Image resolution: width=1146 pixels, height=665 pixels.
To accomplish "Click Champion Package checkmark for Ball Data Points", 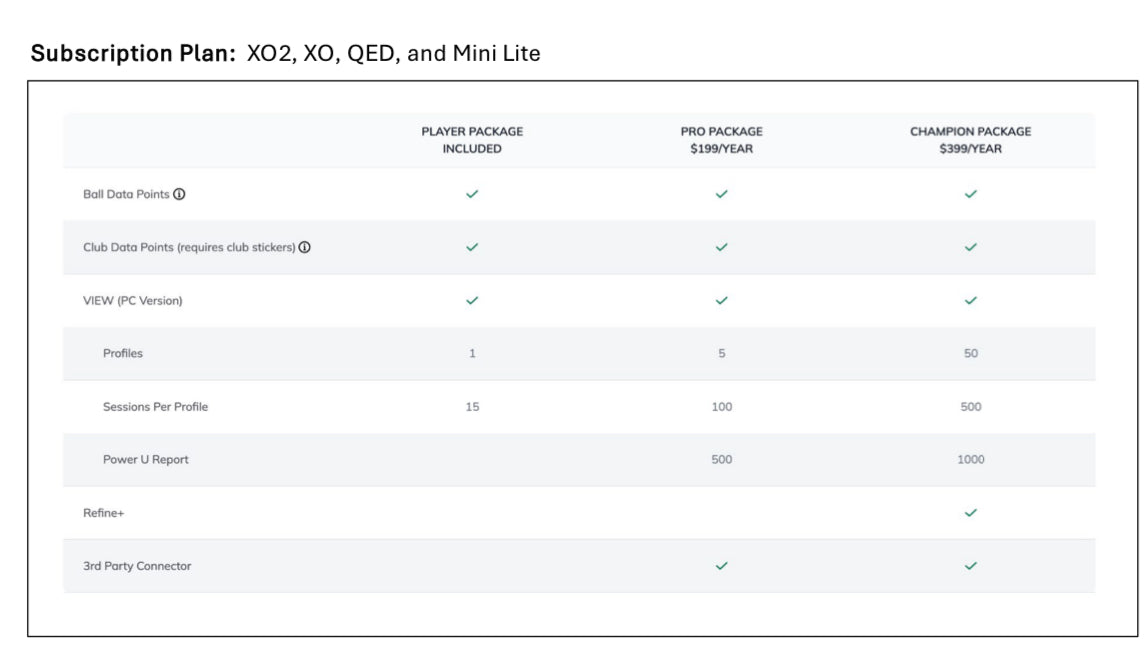I will click(x=970, y=195).
